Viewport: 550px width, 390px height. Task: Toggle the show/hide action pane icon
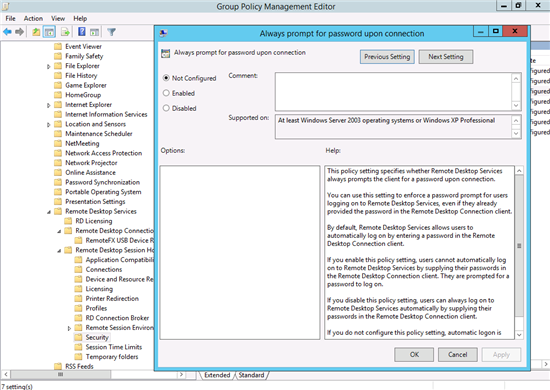pyautogui.click(x=94, y=32)
